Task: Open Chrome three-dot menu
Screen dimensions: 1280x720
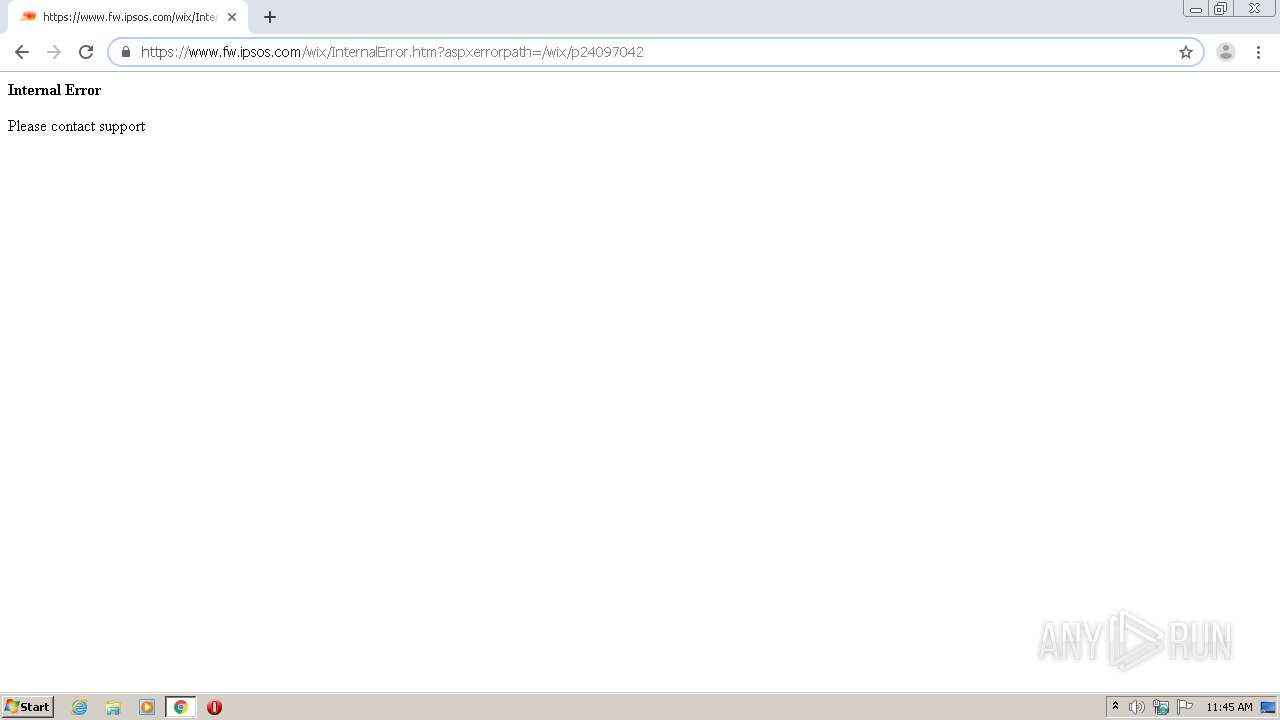Action: 1258,52
